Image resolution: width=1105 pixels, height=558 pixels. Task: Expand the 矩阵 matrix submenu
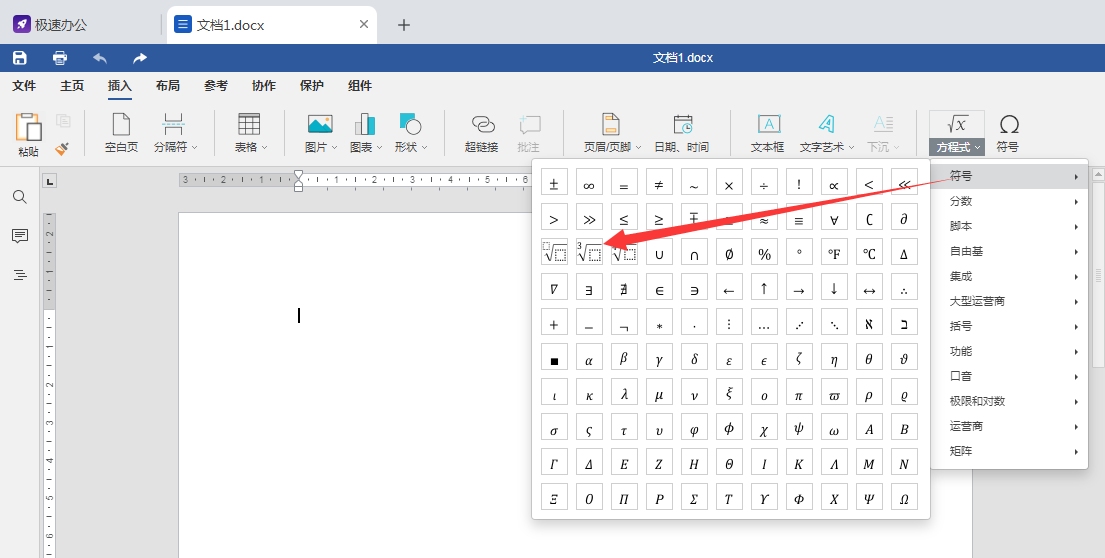(x=1009, y=452)
